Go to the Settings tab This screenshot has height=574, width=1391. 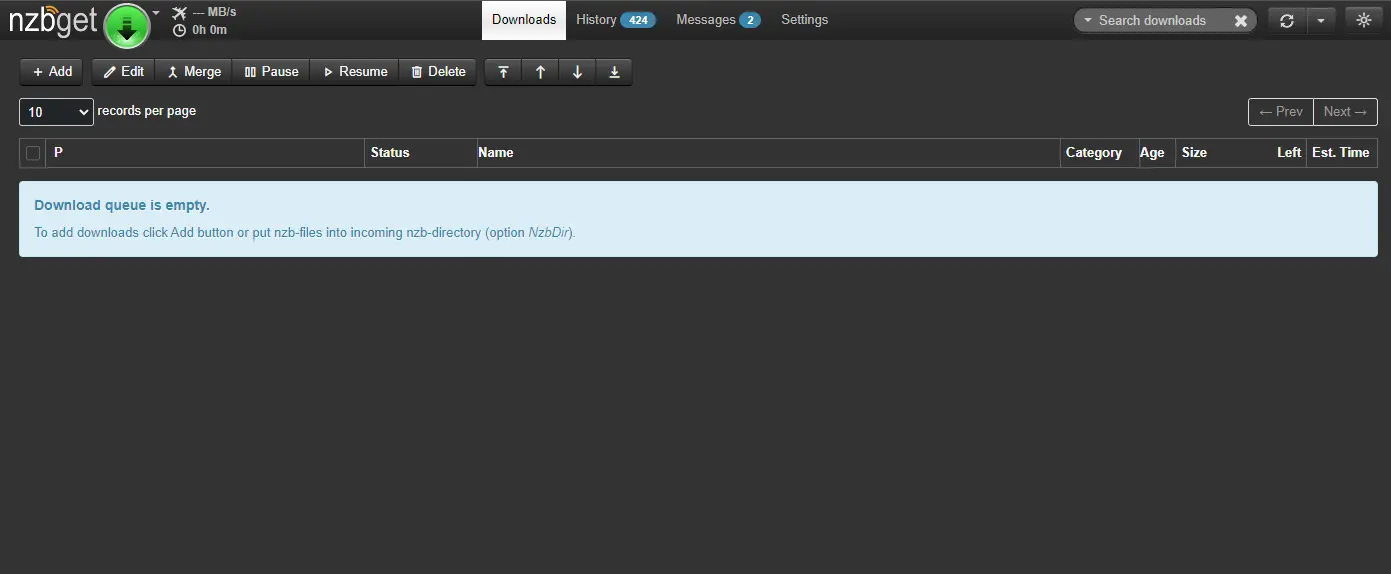coord(805,20)
